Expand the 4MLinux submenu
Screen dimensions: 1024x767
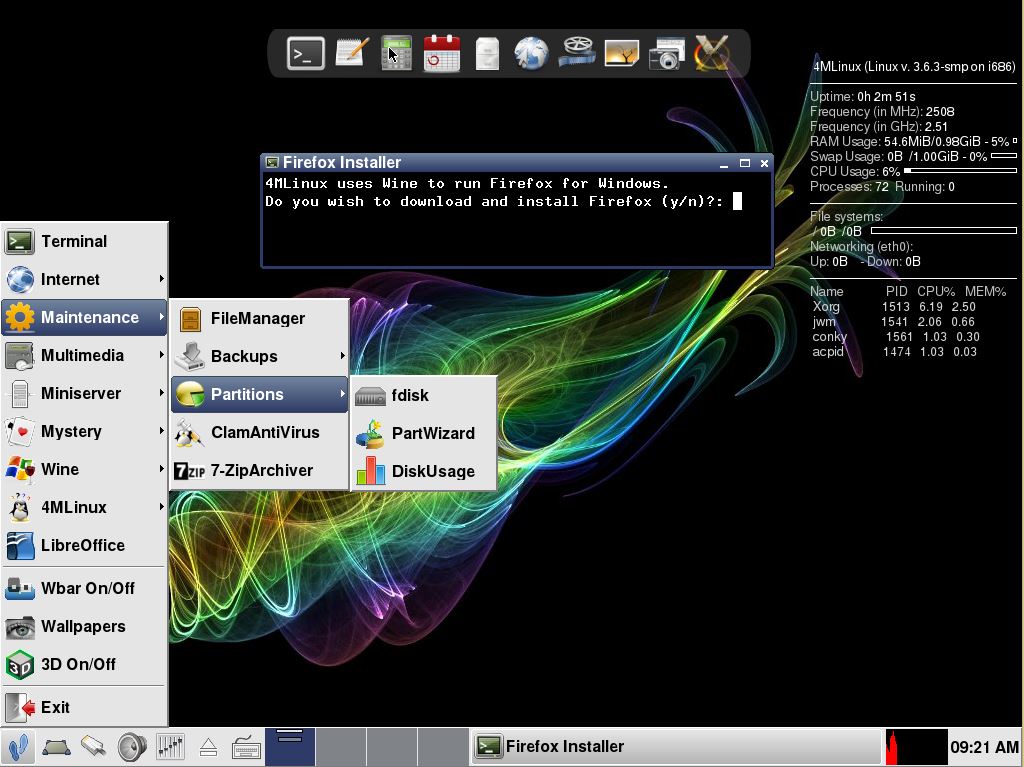coord(84,507)
